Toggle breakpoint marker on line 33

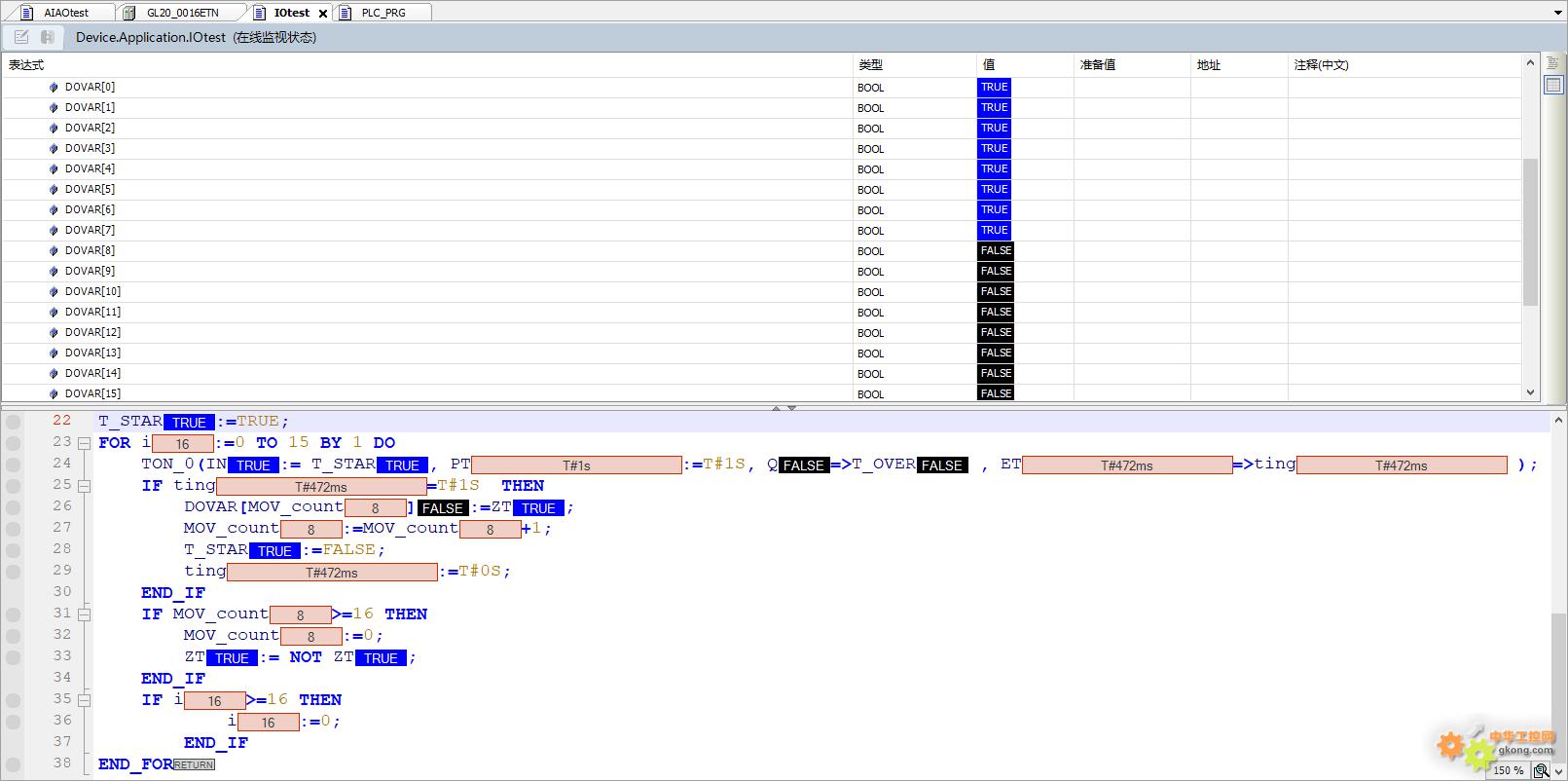[x=13, y=657]
